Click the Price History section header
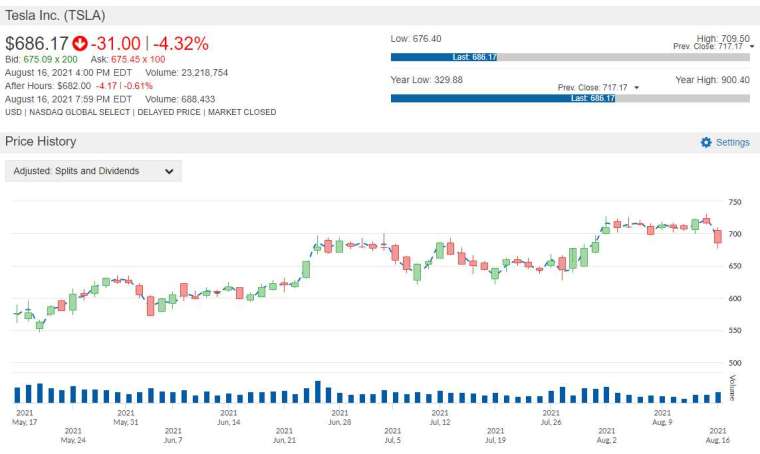The image size is (760, 454). tap(41, 141)
